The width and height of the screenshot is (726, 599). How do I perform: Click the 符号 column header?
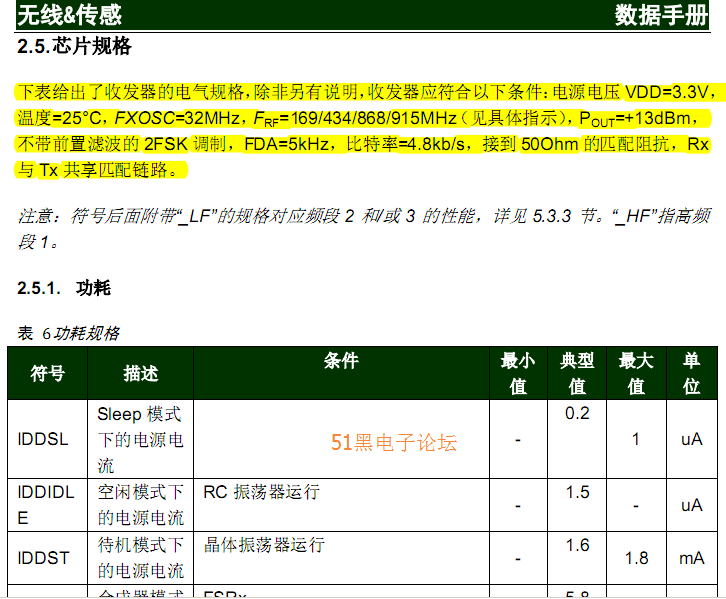[x=47, y=373]
